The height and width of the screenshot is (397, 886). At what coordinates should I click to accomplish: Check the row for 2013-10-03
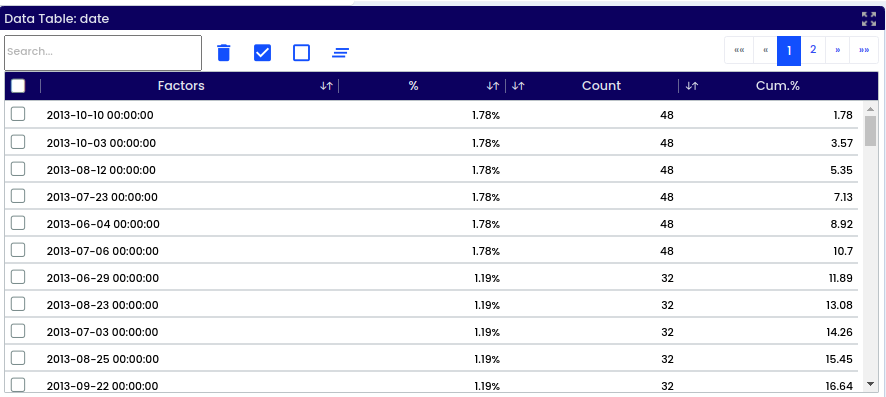tap(18, 141)
